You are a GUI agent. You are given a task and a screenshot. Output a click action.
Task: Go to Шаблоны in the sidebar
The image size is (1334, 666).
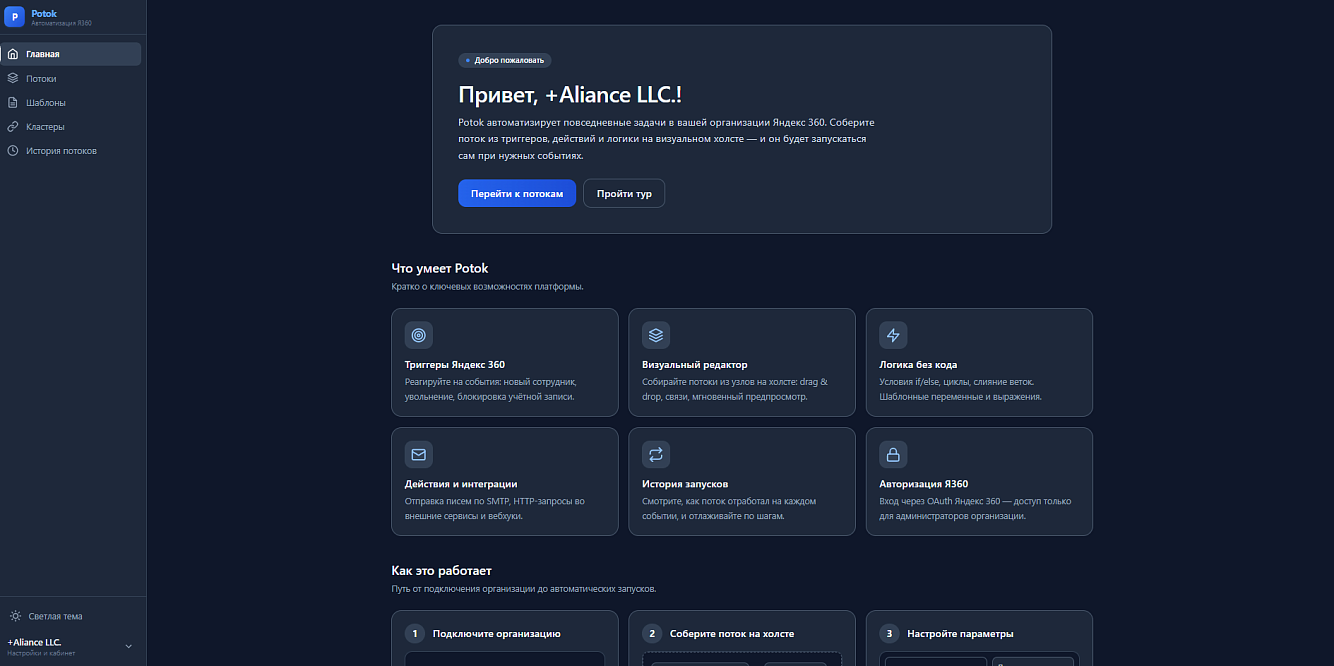point(71,102)
